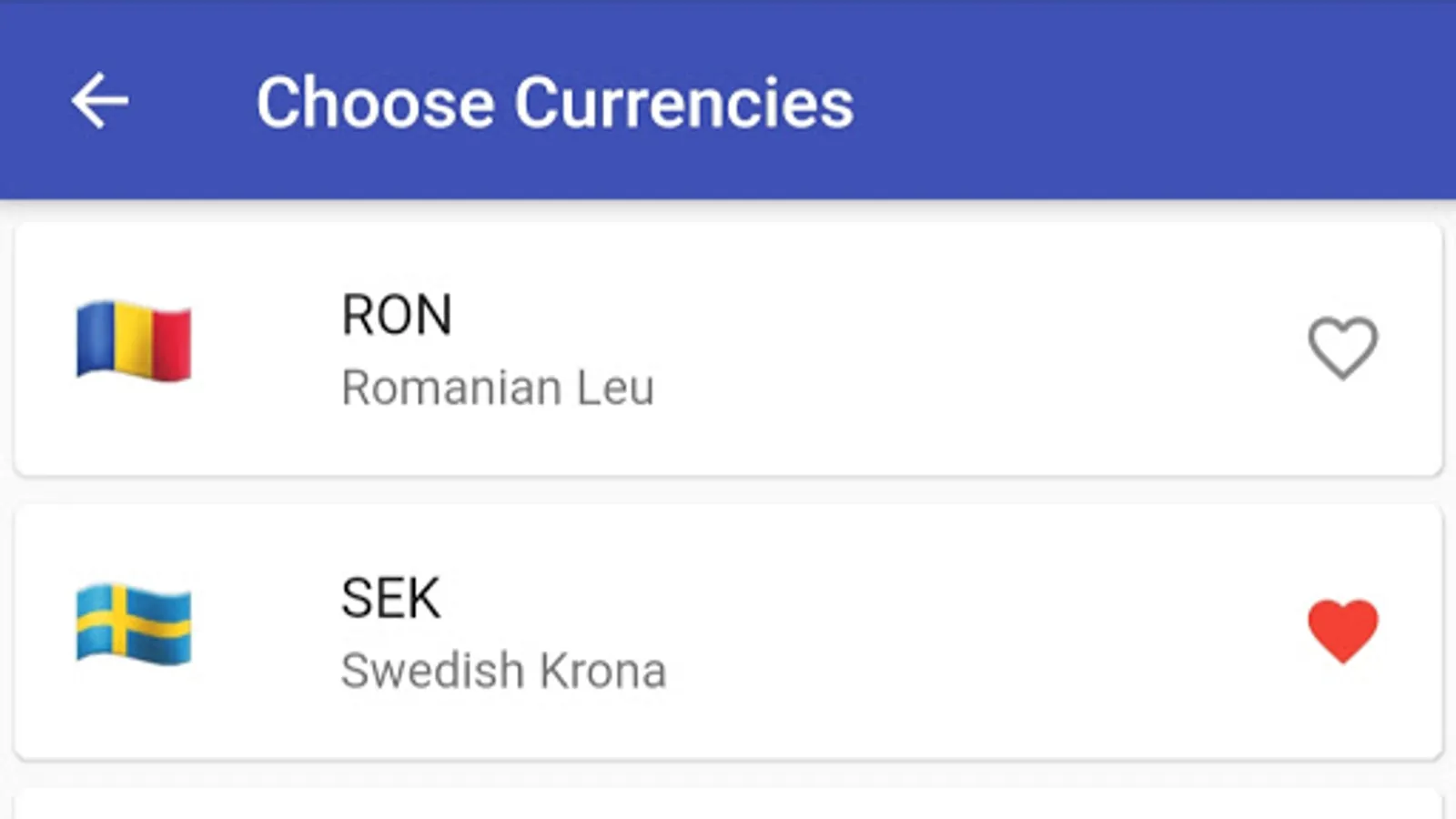Click the word "Krona" in the SEK row
1456x819 pixels.
602,671
